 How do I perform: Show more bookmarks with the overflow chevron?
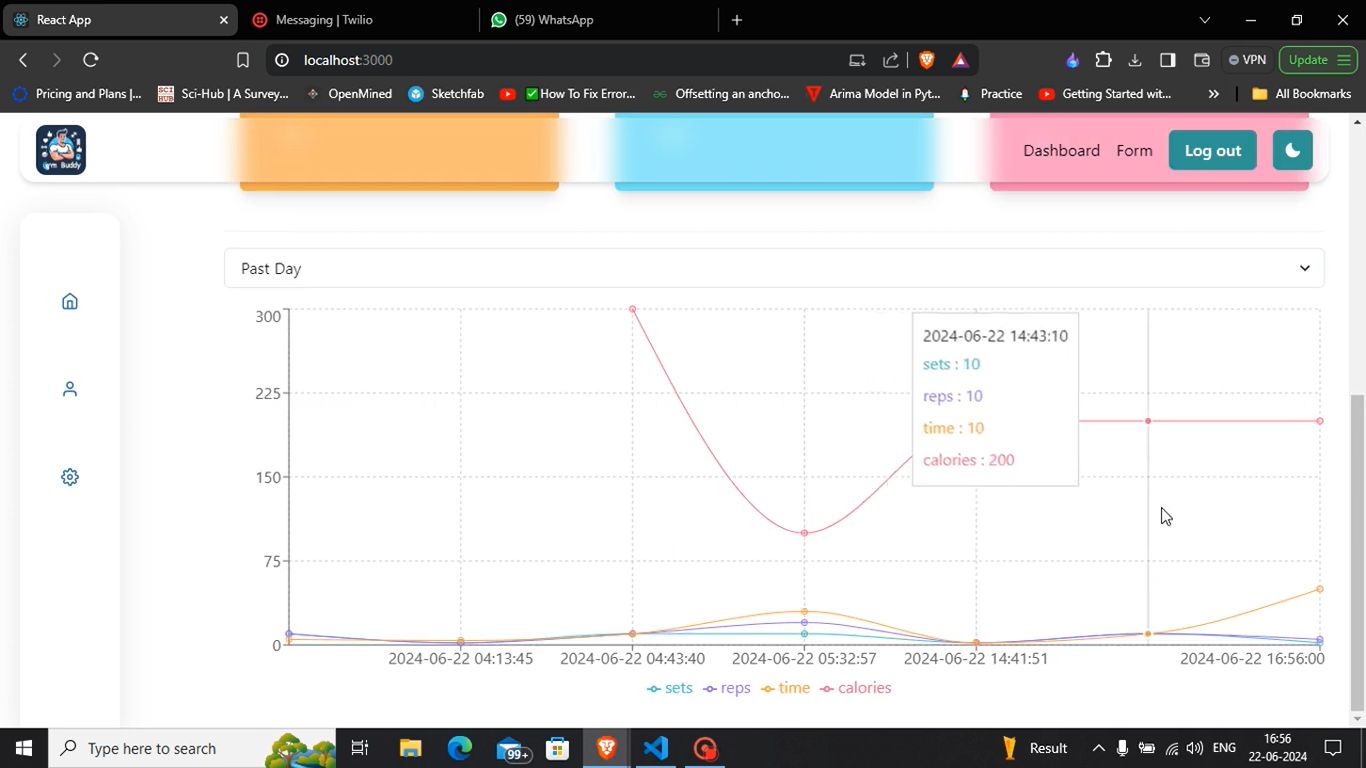pyautogui.click(x=1213, y=94)
